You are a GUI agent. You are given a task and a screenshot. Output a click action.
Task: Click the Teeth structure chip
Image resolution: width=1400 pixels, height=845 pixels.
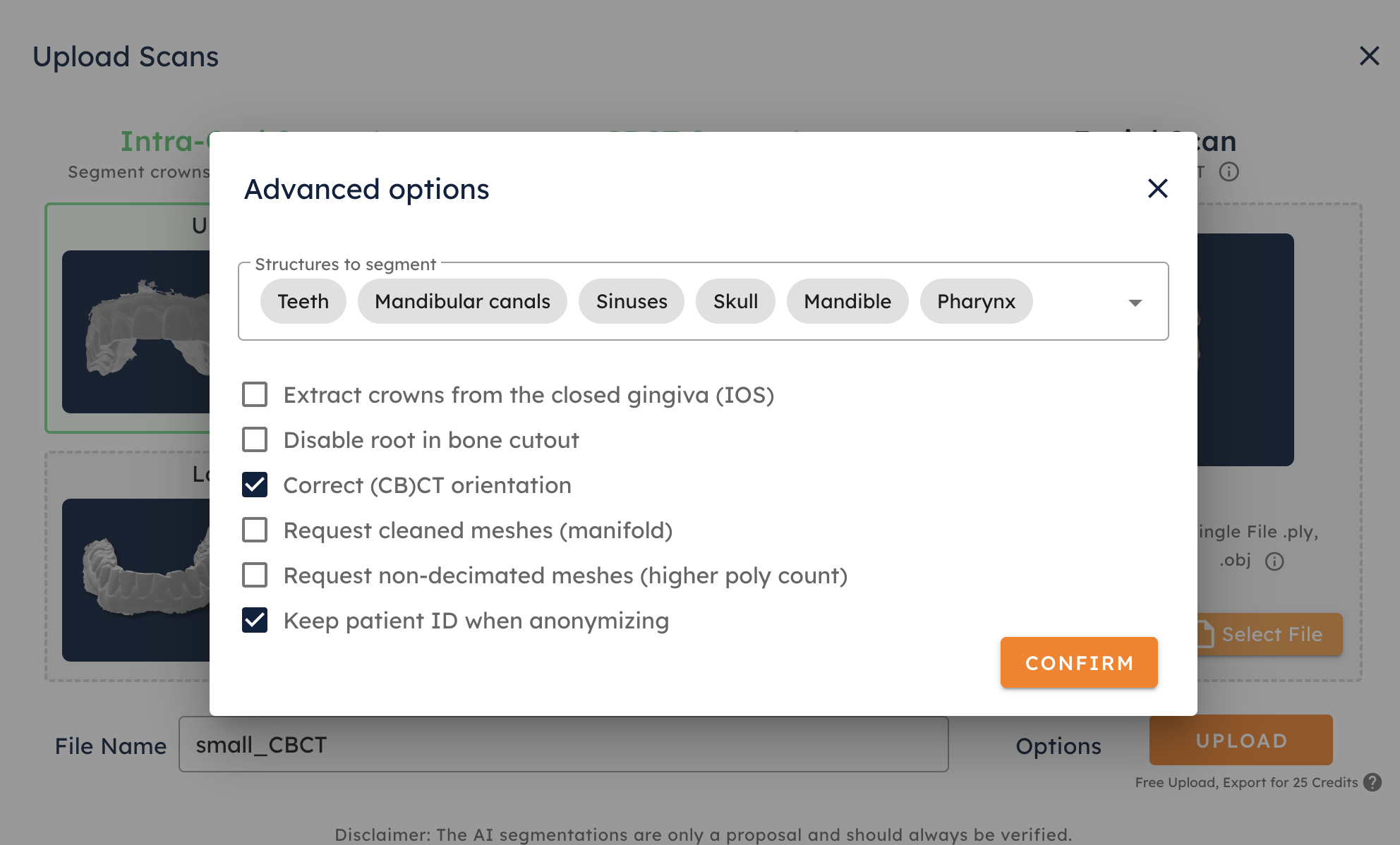tap(303, 302)
